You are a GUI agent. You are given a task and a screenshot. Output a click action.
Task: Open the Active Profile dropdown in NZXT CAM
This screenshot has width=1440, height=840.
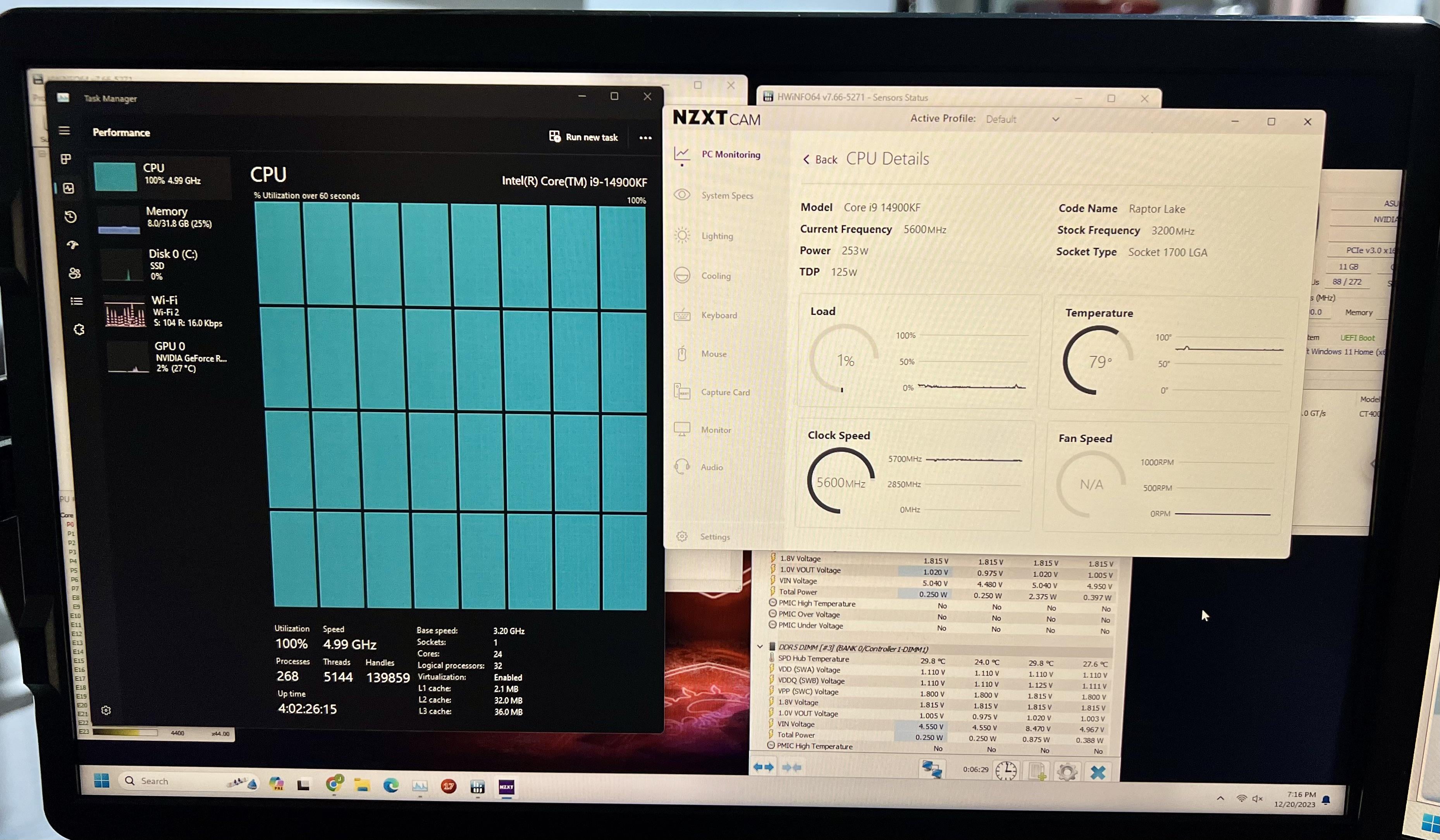click(x=1022, y=119)
